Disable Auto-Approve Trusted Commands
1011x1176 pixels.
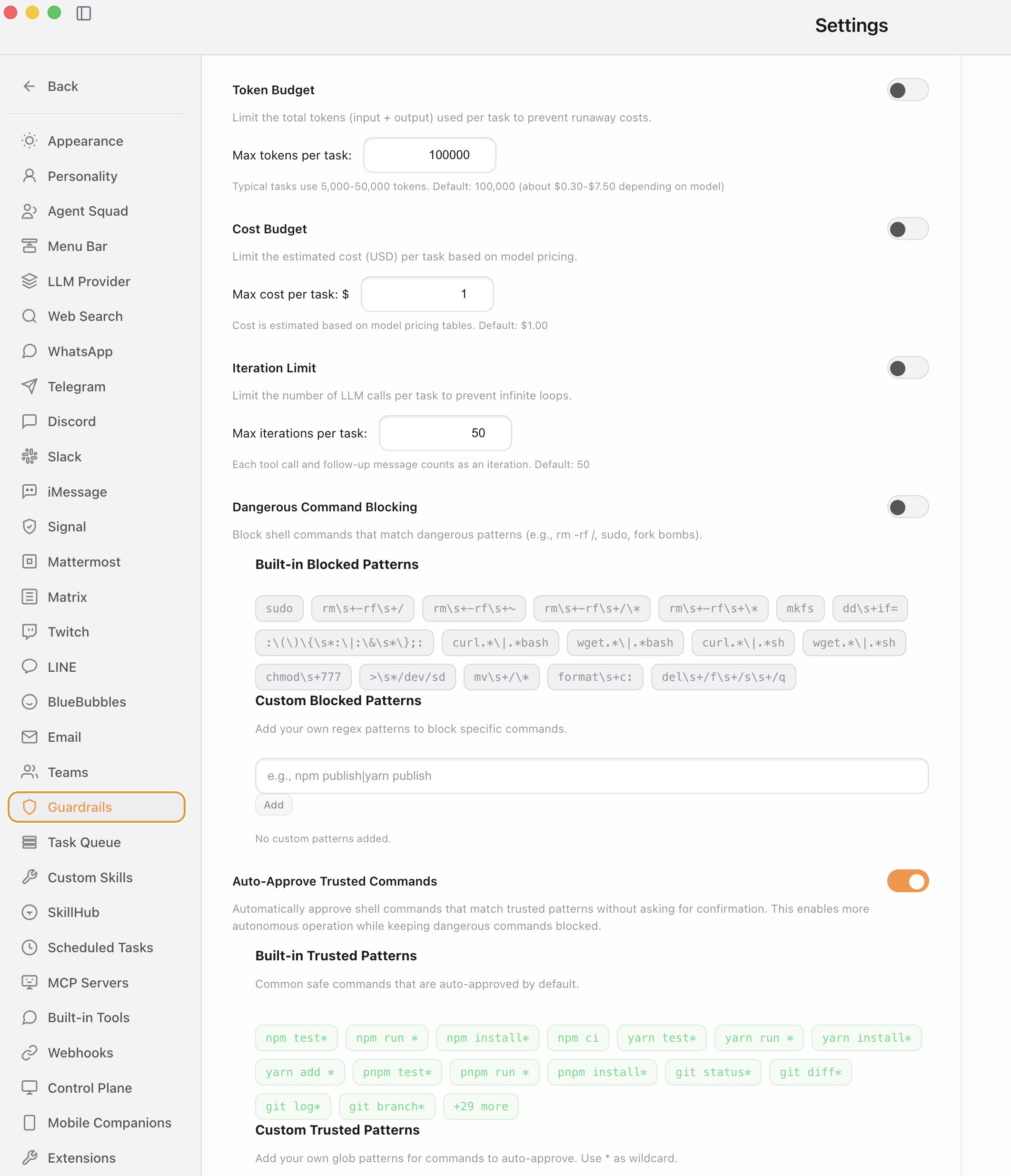[907, 881]
